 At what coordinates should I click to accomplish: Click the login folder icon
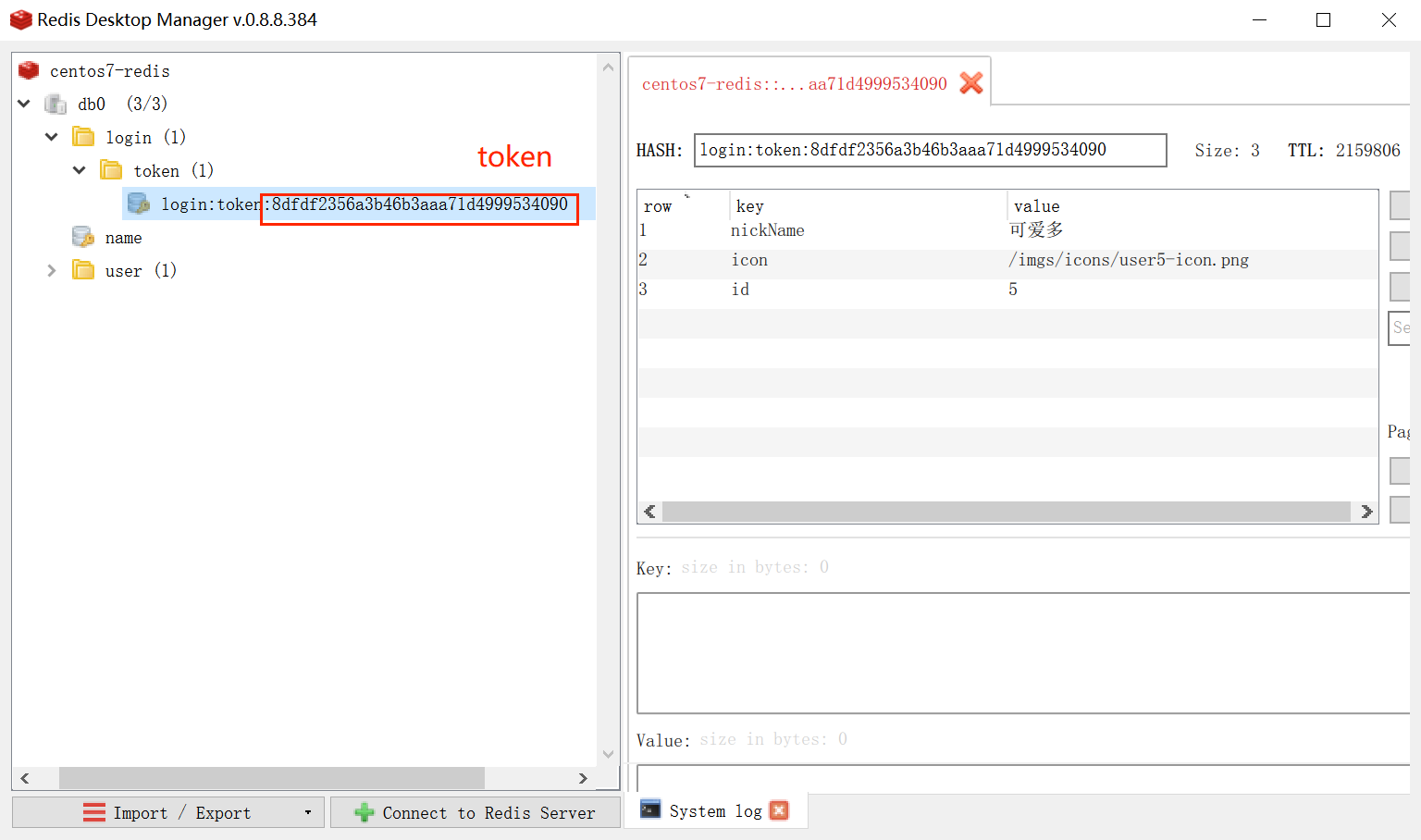[x=84, y=137]
